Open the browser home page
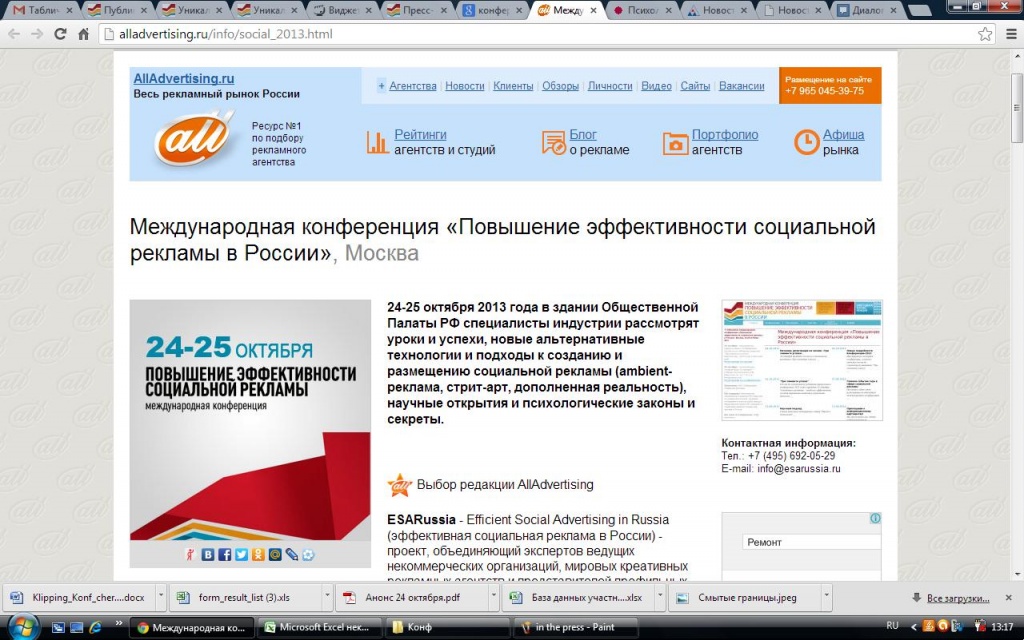The height and width of the screenshot is (640, 1024). (84, 34)
